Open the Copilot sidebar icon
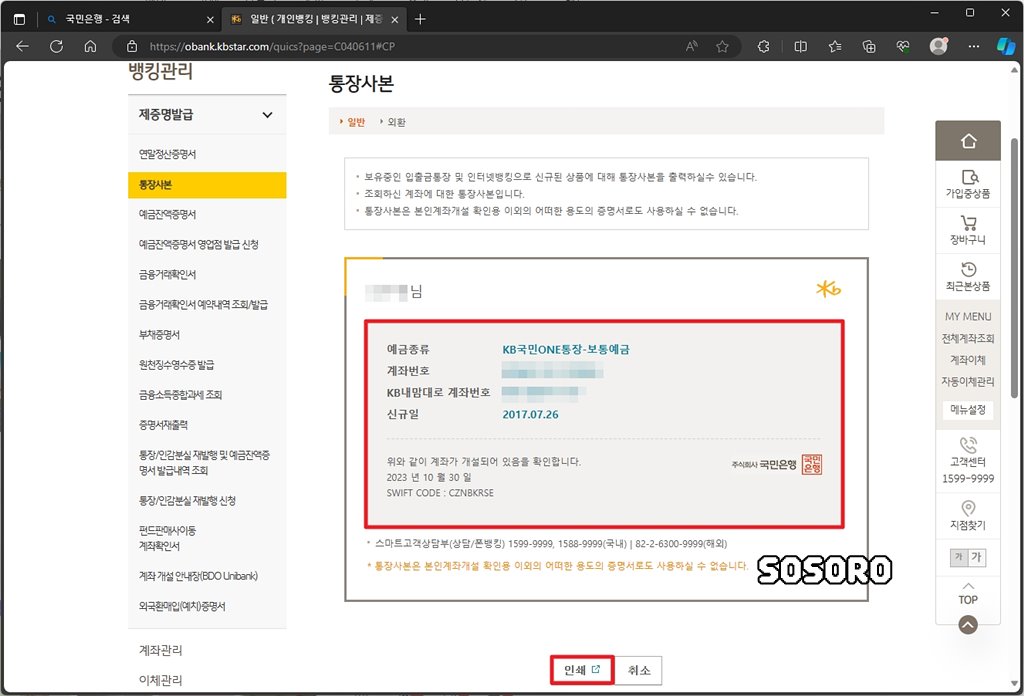1024x696 pixels. [x=1006, y=46]
